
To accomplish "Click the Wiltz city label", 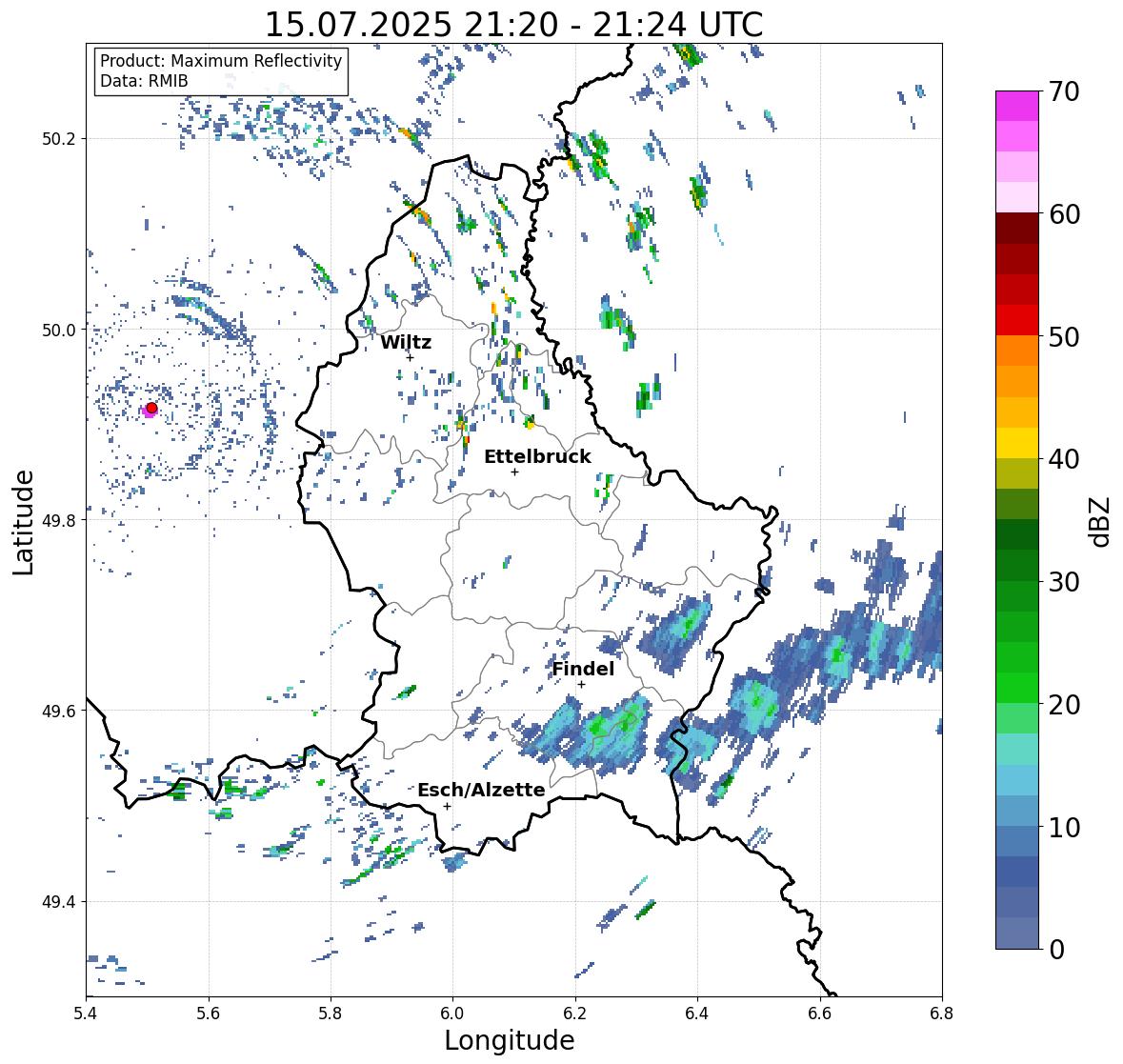I will [x=406, y=342].
